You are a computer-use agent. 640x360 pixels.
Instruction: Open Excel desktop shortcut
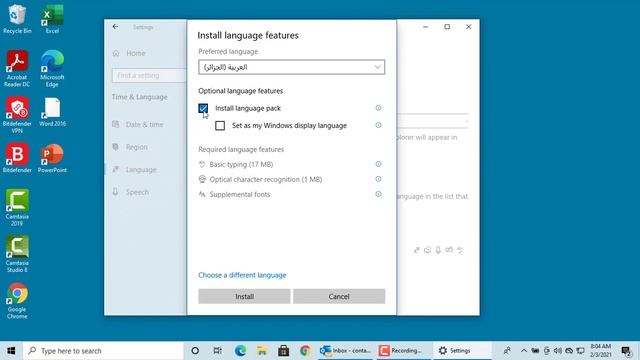[52, 19]
